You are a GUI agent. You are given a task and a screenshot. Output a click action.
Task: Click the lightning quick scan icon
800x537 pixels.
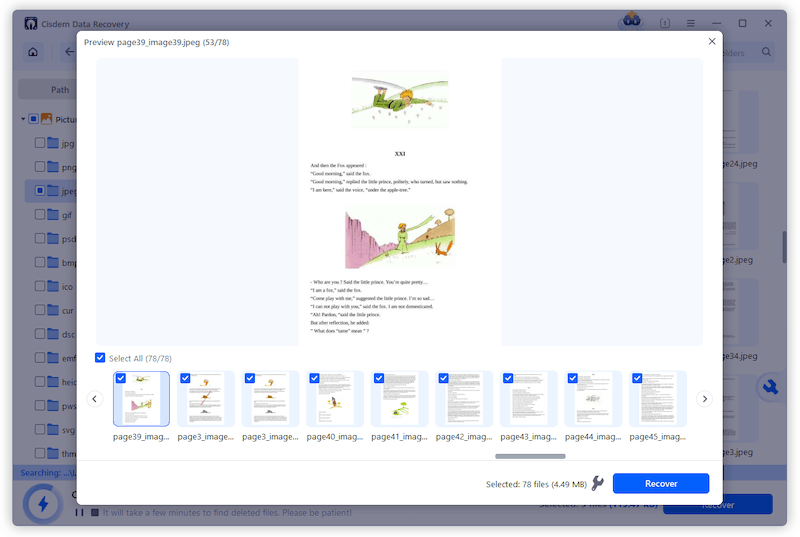(43, 504)
